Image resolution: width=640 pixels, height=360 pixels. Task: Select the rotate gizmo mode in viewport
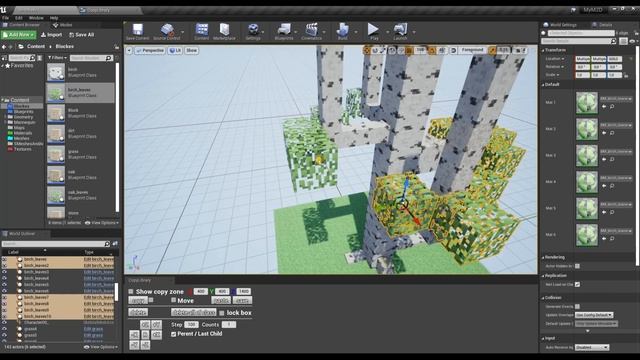pos(375,50)
